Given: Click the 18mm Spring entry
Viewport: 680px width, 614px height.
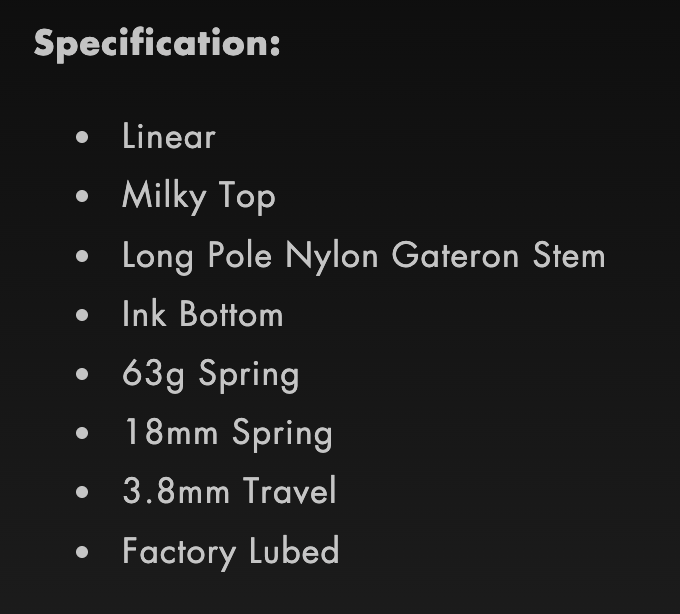Looking at the screenshot, I should pyautogui.click(x=228, y=434).
